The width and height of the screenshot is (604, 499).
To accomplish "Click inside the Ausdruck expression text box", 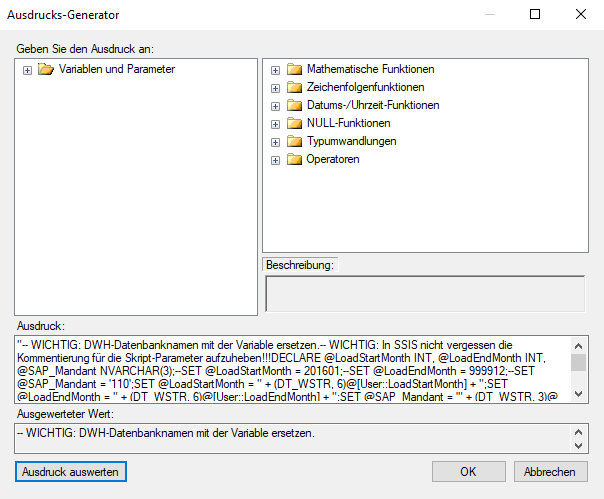I will click(x=290, y=368).
